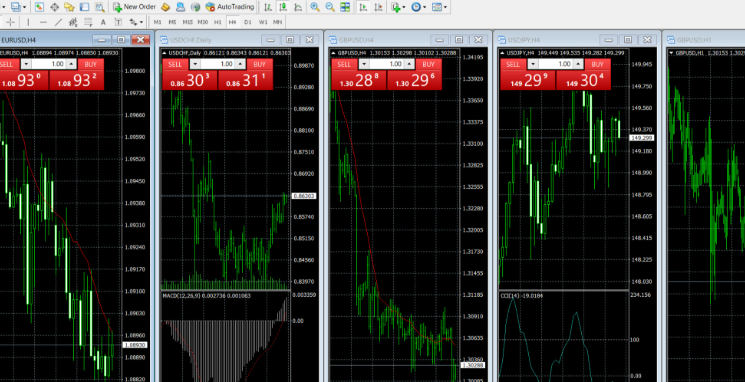745x382 pixels.
Task: Expand one-click trading panel on GBPUSD H1 chart
Action: [x=672, y=53]
